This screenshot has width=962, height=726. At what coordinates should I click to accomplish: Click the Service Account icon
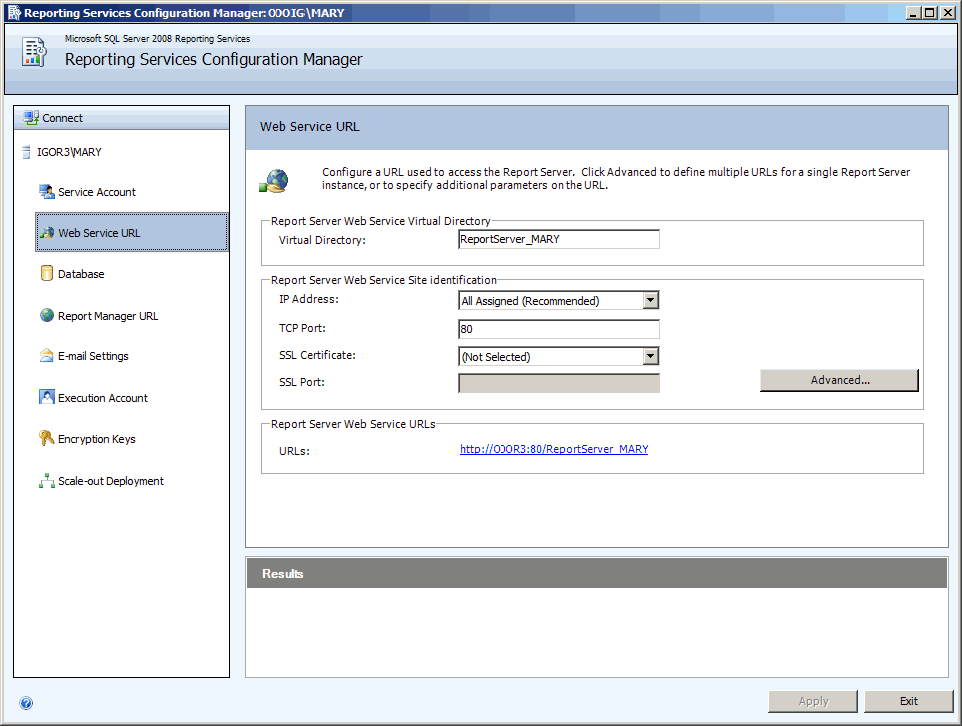[x=47, y=191]
